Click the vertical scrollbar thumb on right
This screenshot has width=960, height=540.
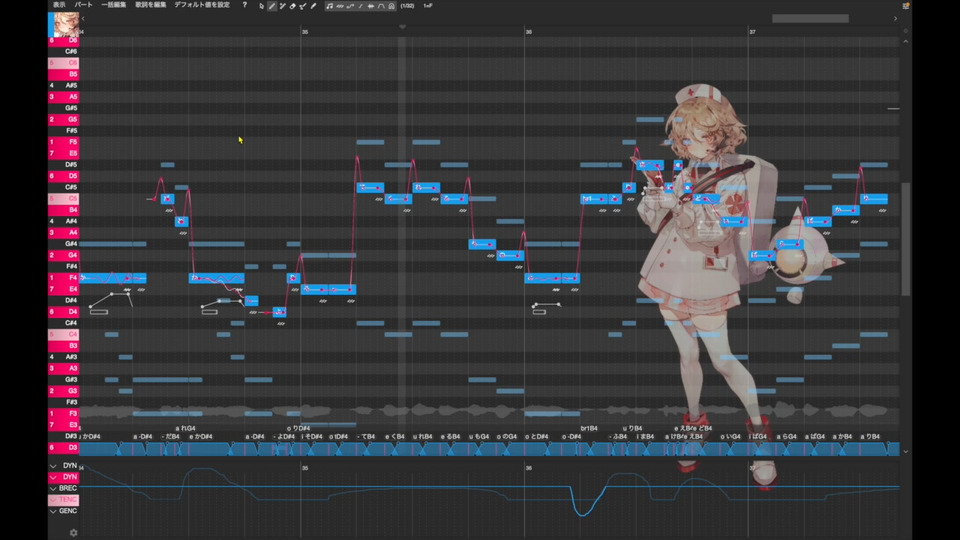tap(906, 239)
